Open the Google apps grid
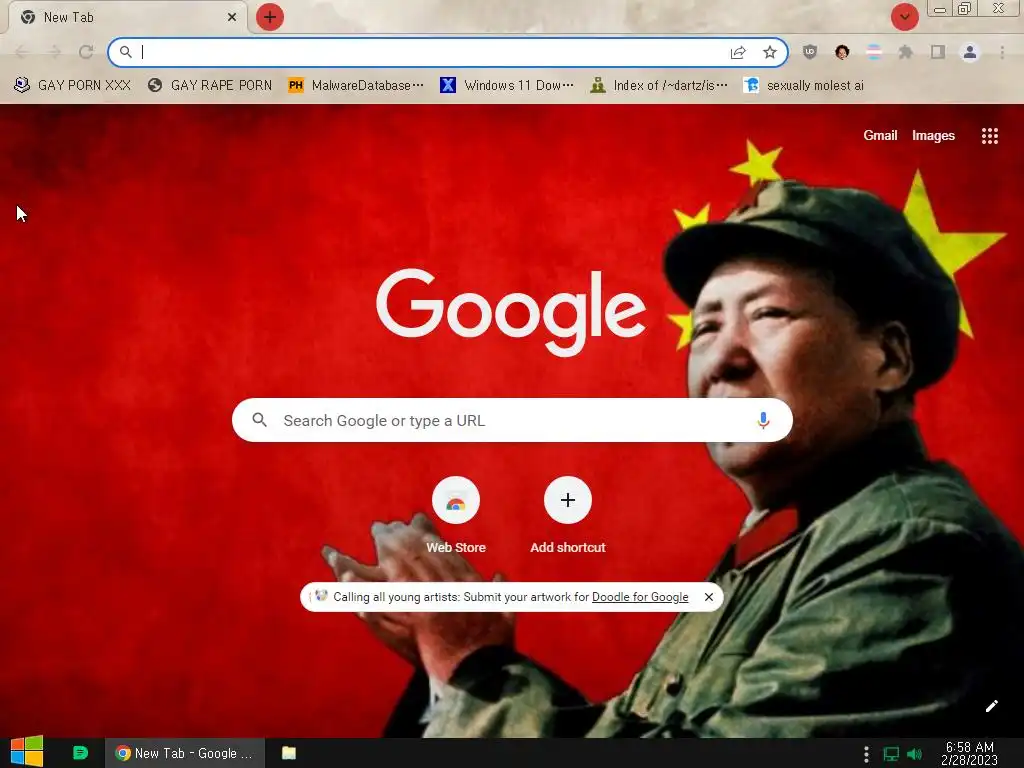This screenshot has height=768, width=1024. [989, 136]
